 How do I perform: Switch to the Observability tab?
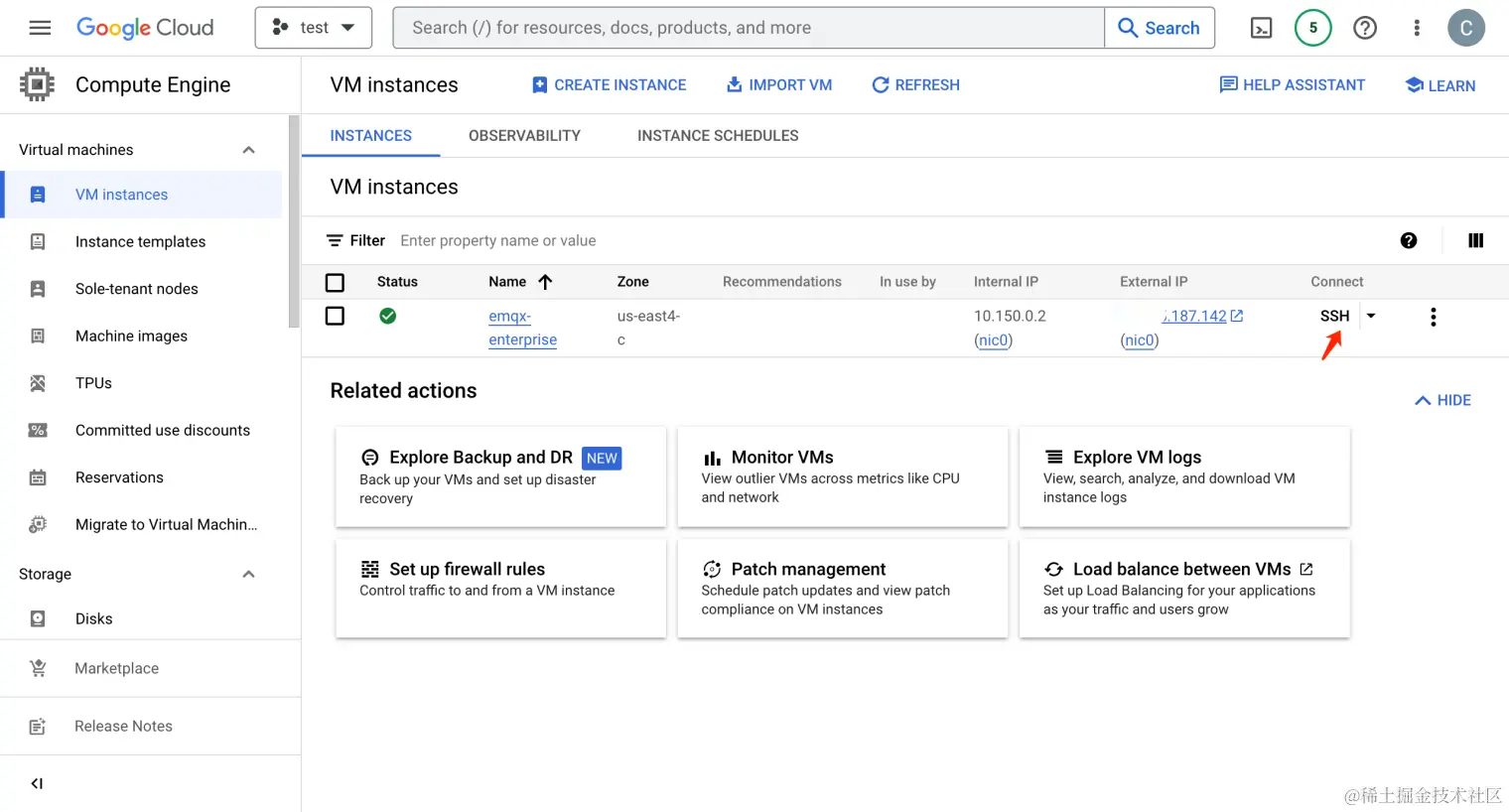click(x=524, y=136)
